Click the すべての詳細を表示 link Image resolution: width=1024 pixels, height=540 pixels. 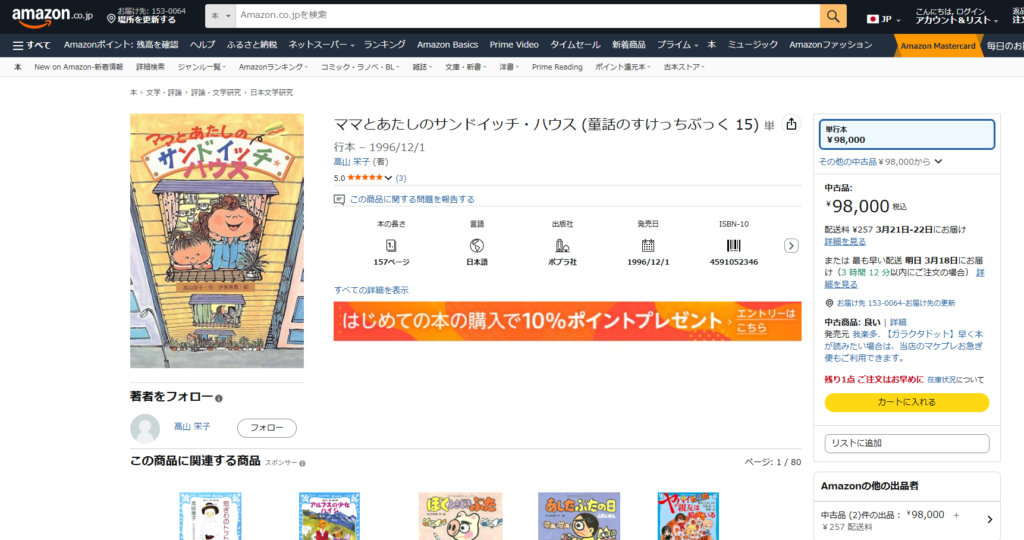click(x=371, y=290)
